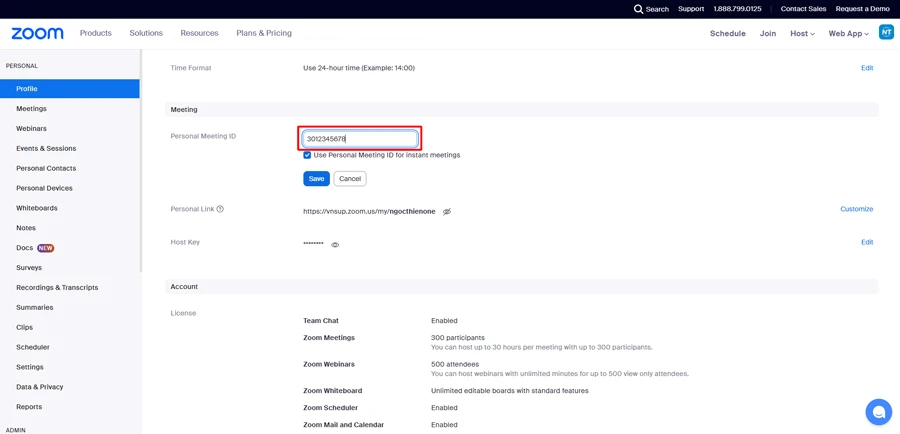Toggle Personal Link visibility eye icon
Screen dimensions: 900x434
447,212
